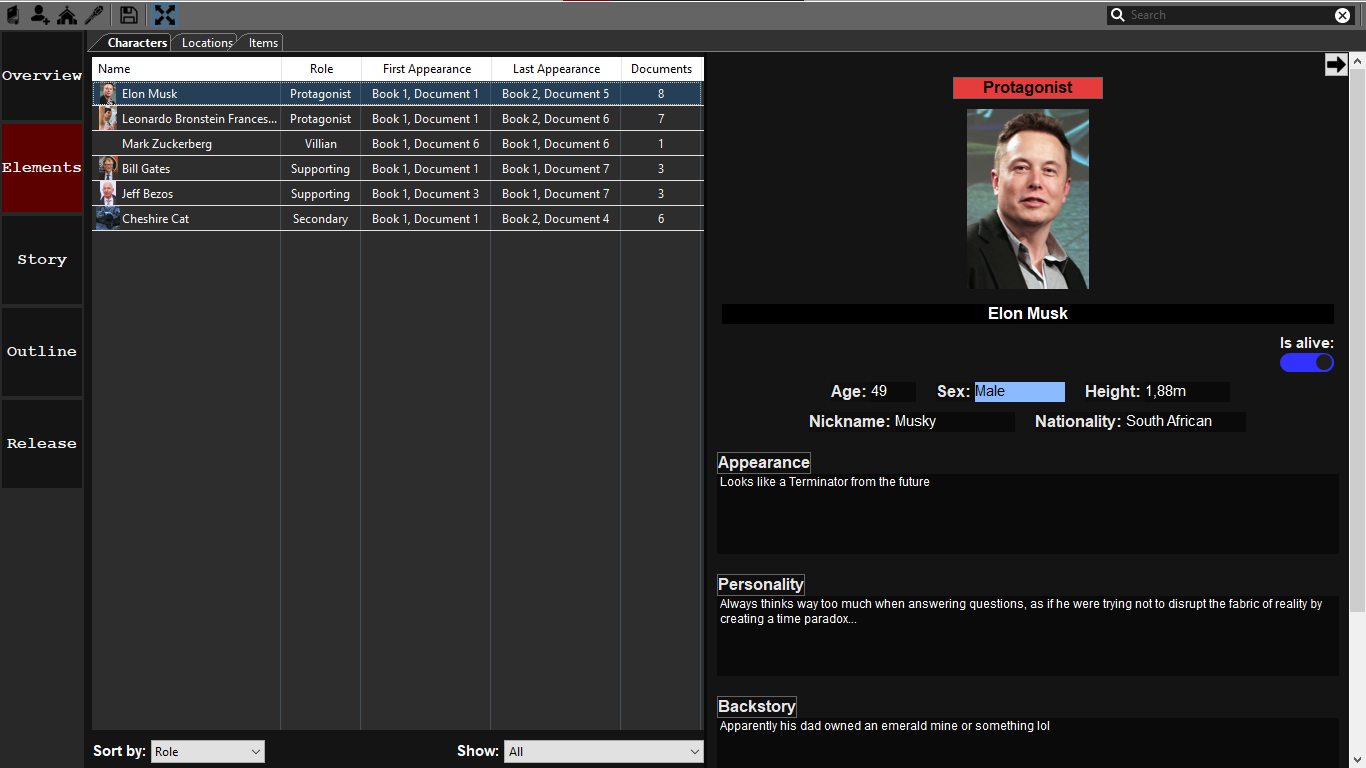The image size is (1366, 768).
Task: Click the Documents column header
Action: [x=662, y=69]
